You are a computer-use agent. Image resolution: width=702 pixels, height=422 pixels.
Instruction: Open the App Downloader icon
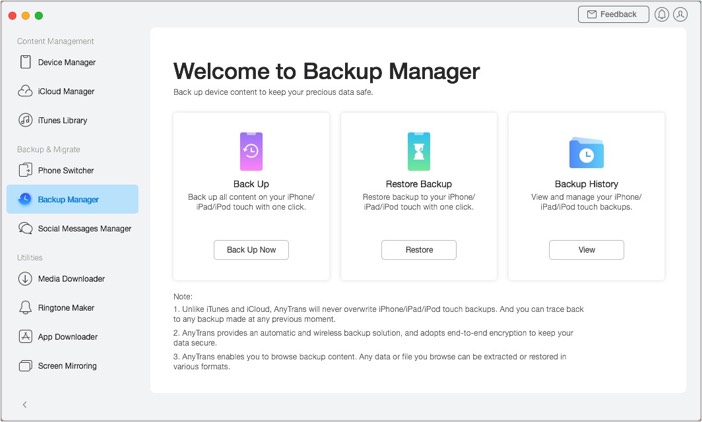tap(25, 337)
